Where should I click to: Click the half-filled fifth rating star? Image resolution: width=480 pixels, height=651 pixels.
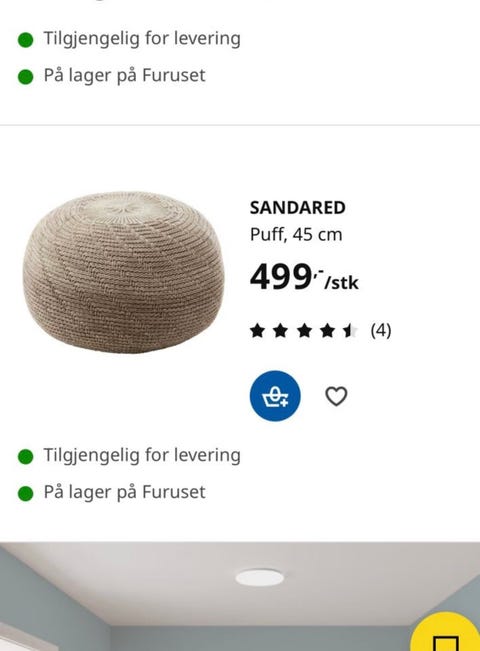350,331
